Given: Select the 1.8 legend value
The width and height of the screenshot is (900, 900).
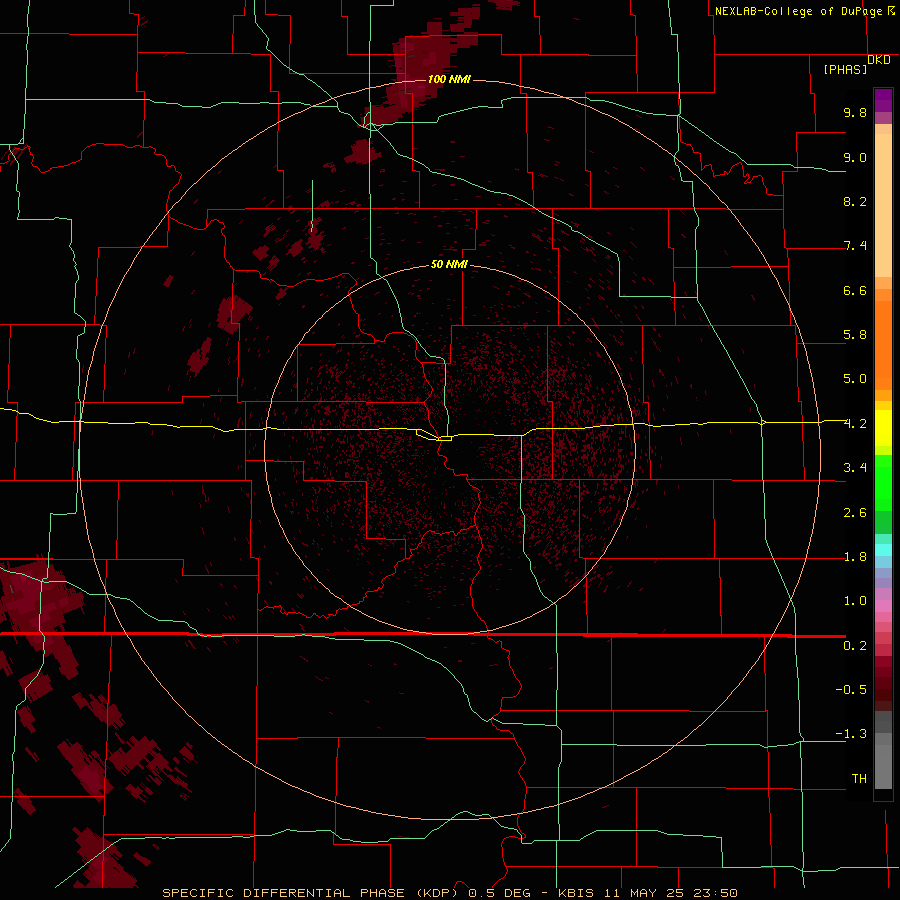Looking at the screenshot, I should coord(855,557).
